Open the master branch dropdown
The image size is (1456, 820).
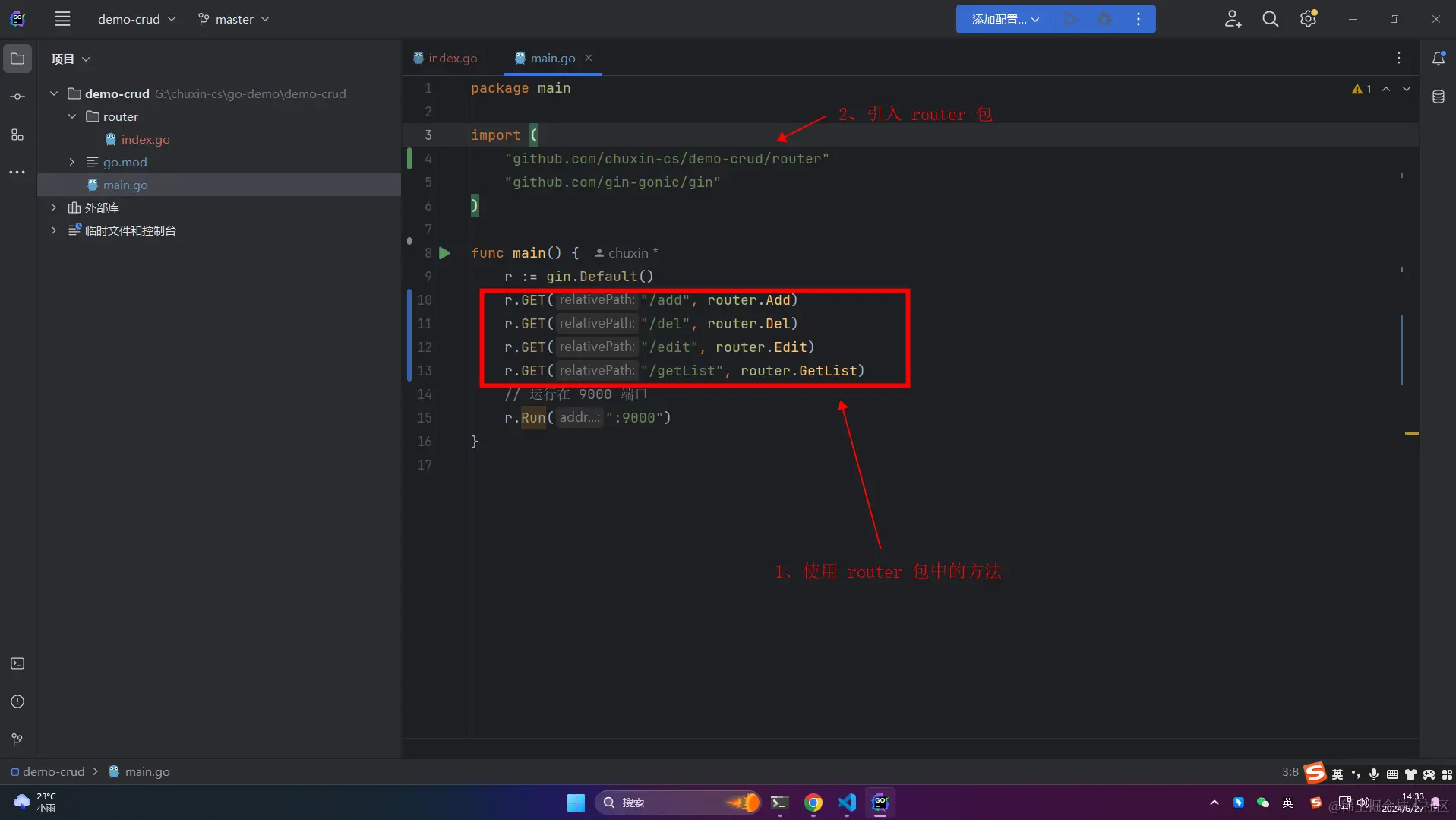point(233,19)
